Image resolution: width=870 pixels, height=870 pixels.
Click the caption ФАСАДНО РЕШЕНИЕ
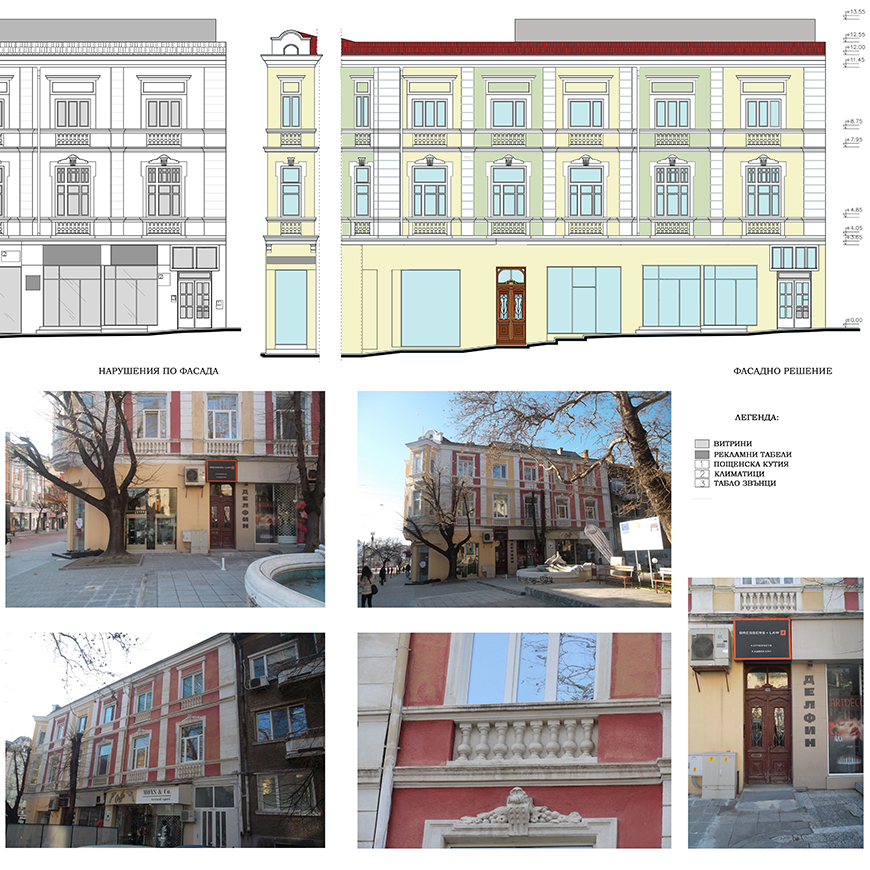[783, 371]
